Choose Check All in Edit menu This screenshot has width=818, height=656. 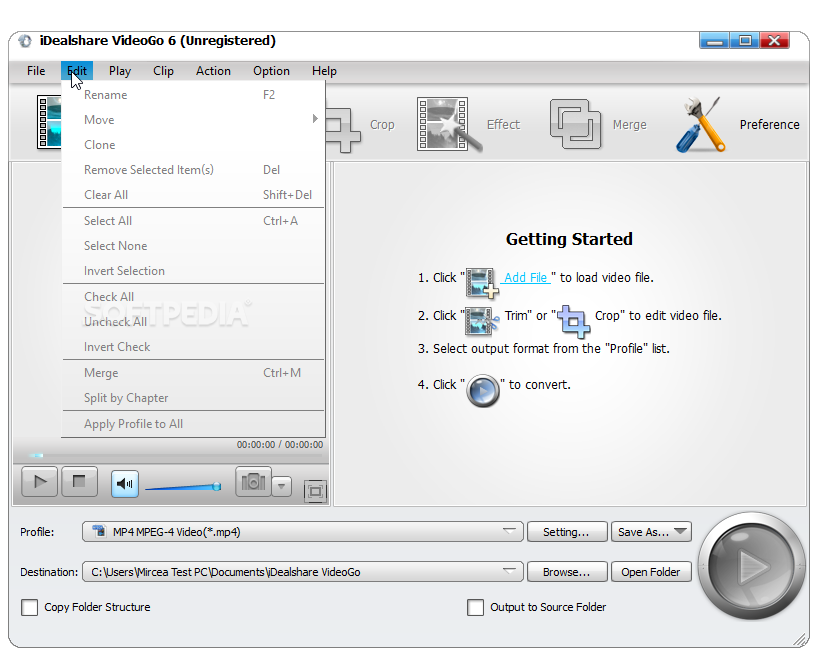[194, 297]
